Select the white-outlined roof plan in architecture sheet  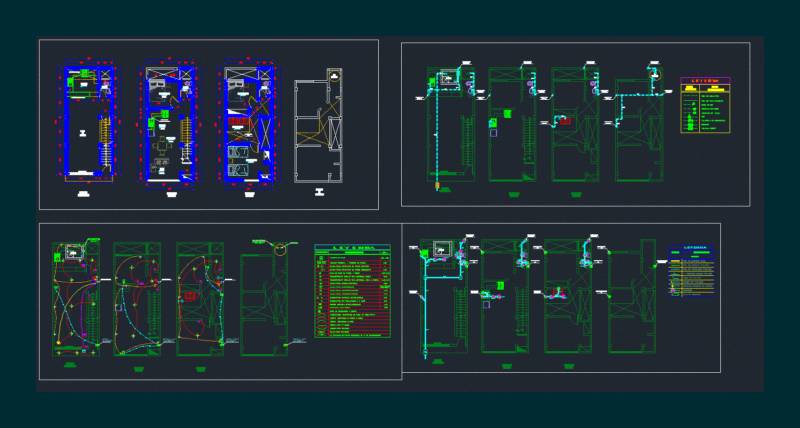(318, 125)
